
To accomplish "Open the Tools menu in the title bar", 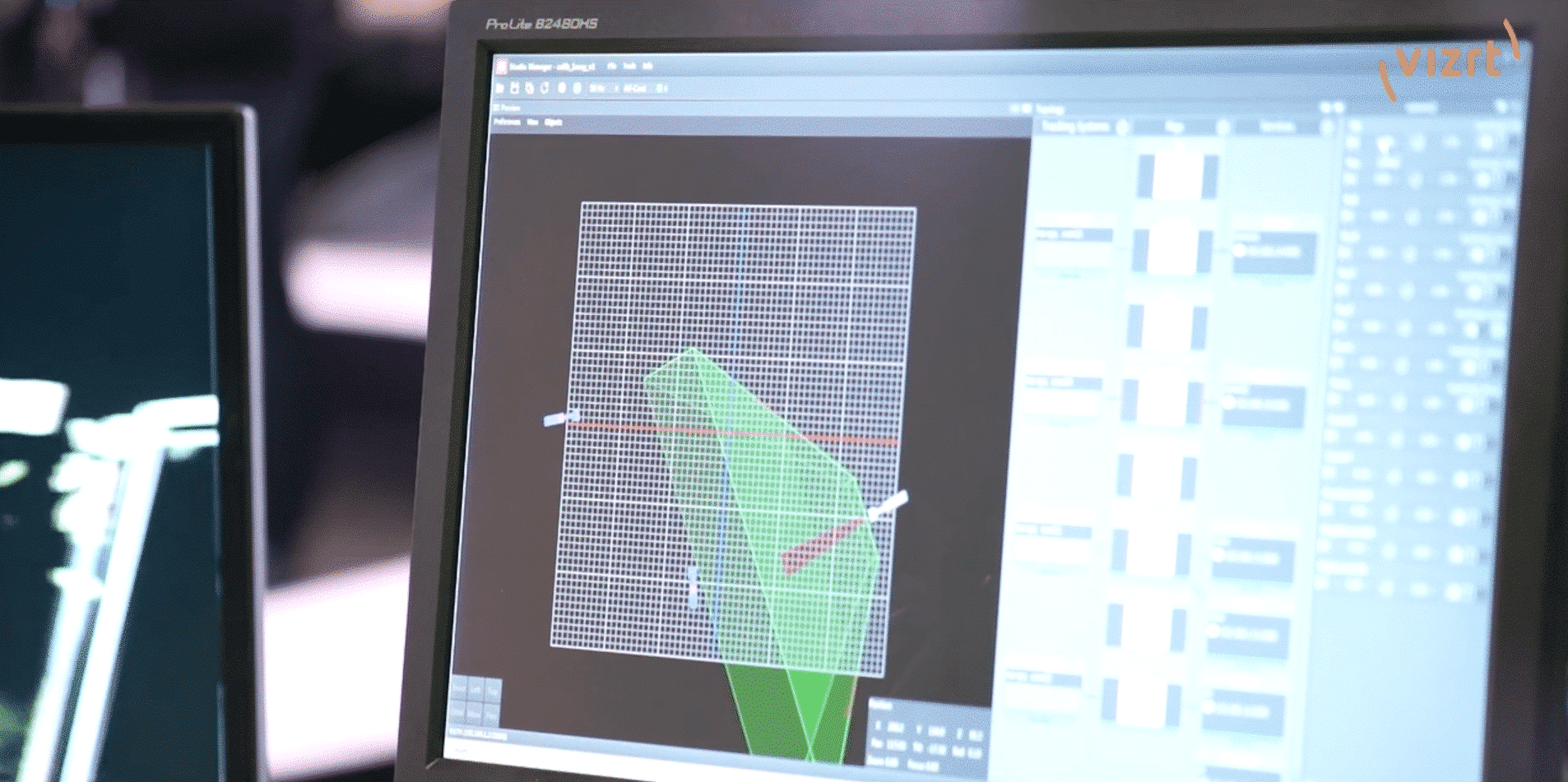I will point(629,66).
